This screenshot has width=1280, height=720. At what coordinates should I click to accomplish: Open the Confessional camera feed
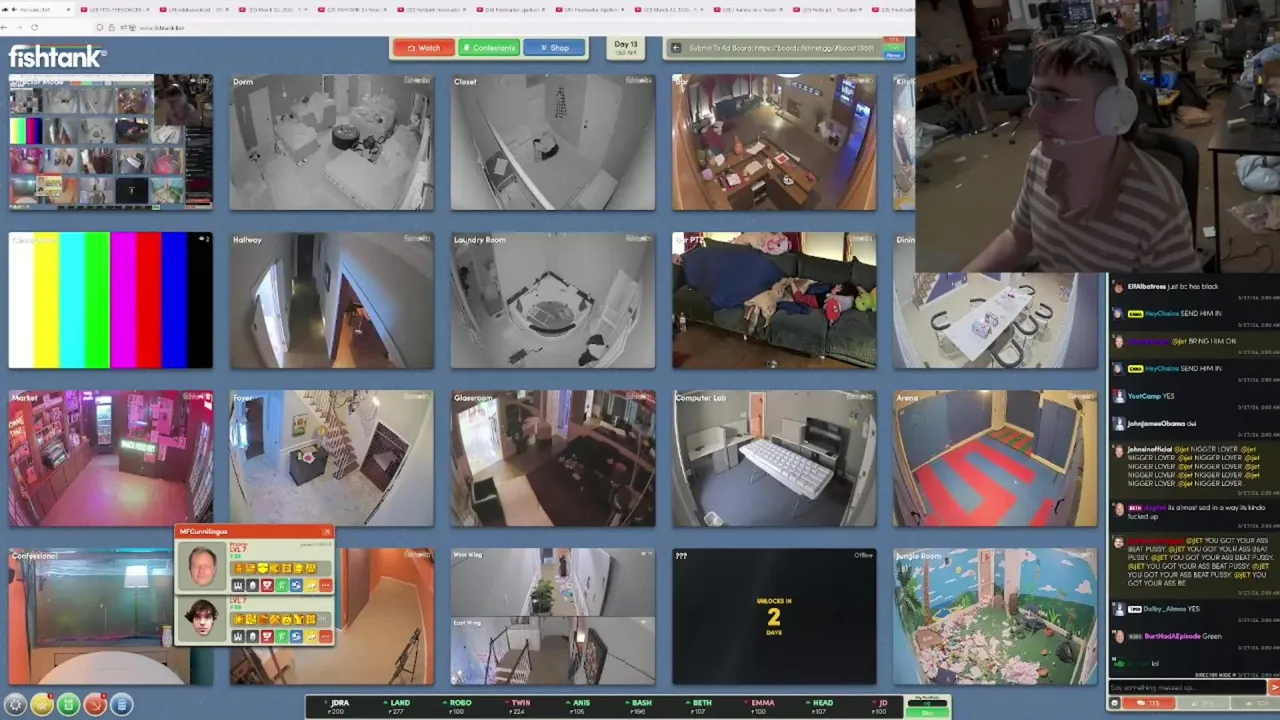pyautogui.click(x=90, y=616)
